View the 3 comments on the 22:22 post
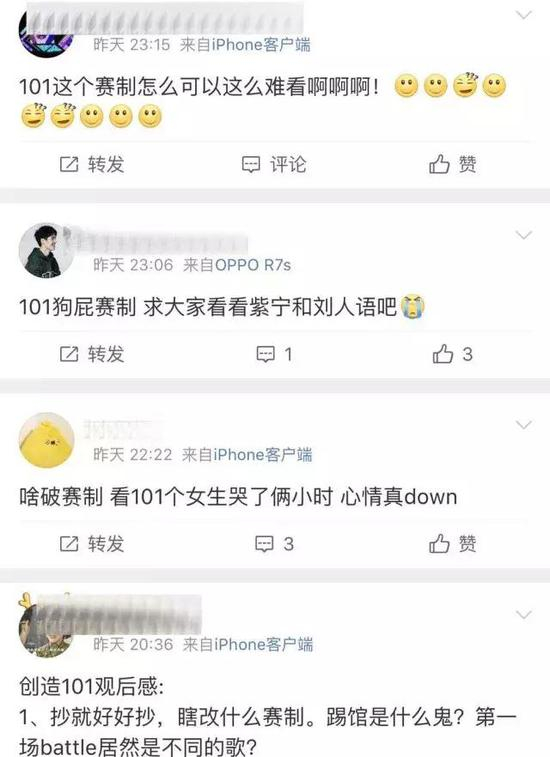 [x=274, y=544]
